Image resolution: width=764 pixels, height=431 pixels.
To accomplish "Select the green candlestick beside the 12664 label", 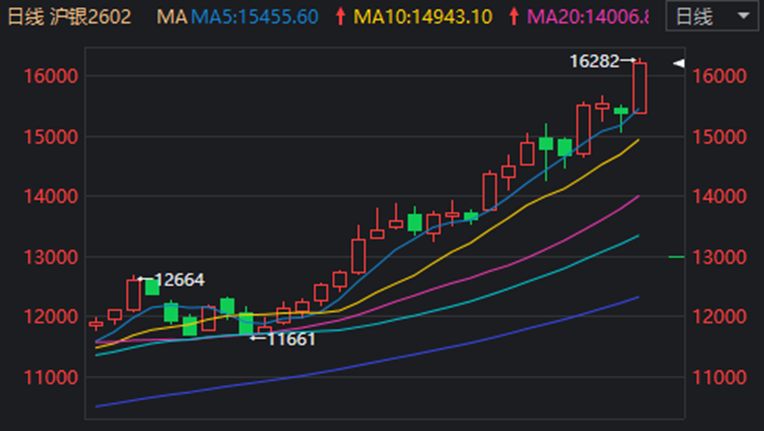I will [152, 287].
